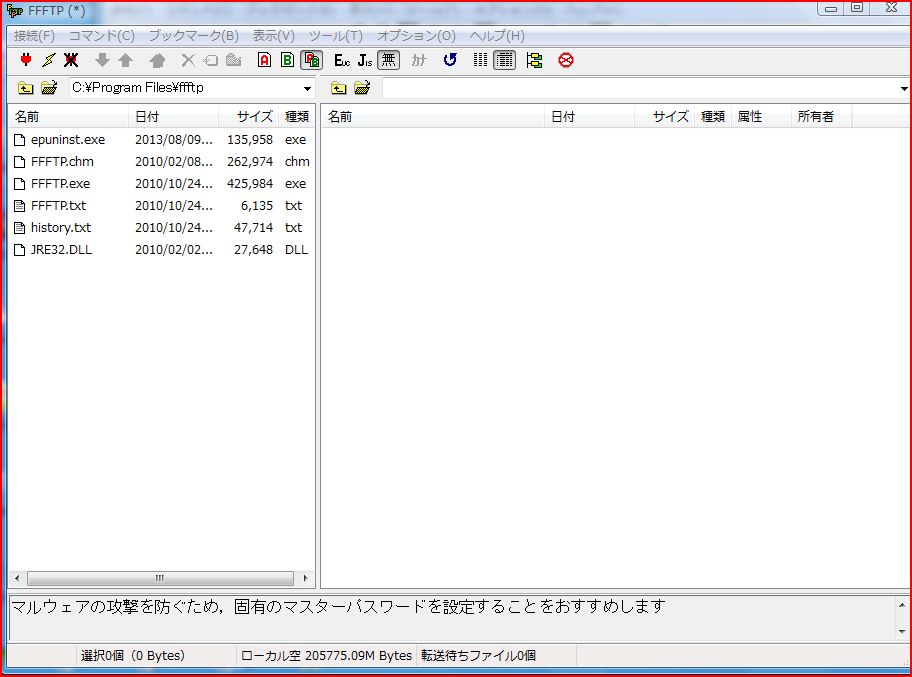Open the ヘルプ(H) menu

(497, 36)
